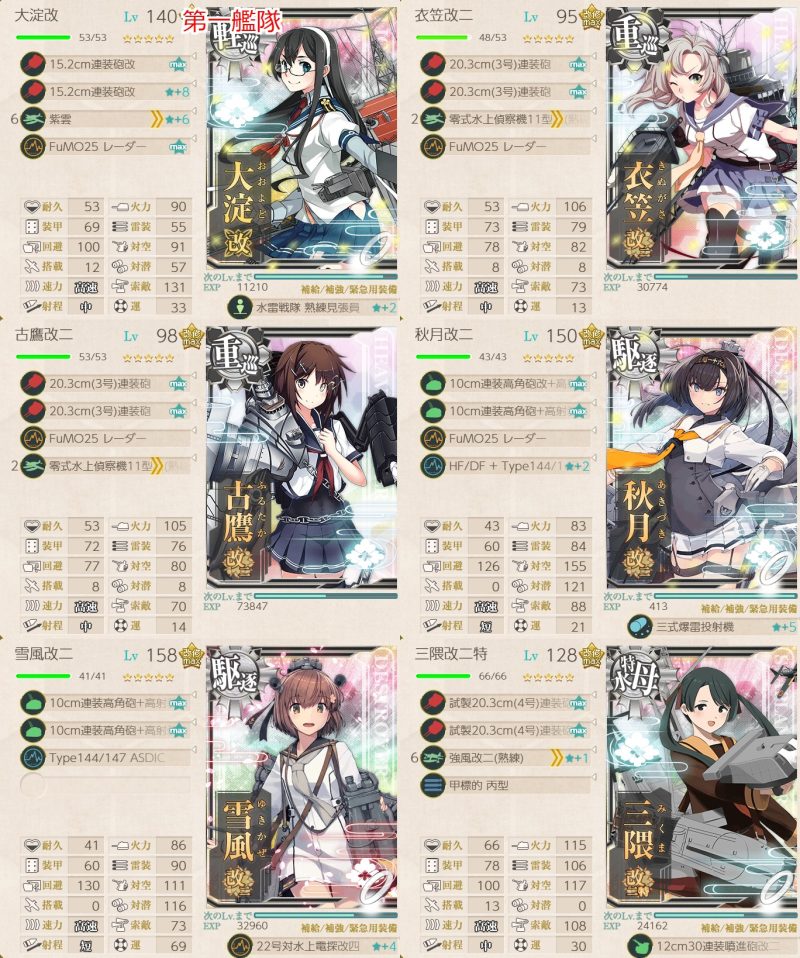Click the 第一艦隊 fleet label
Image resolution: width=800 pixels, height=958 pixels.
[x=231, y=21]
